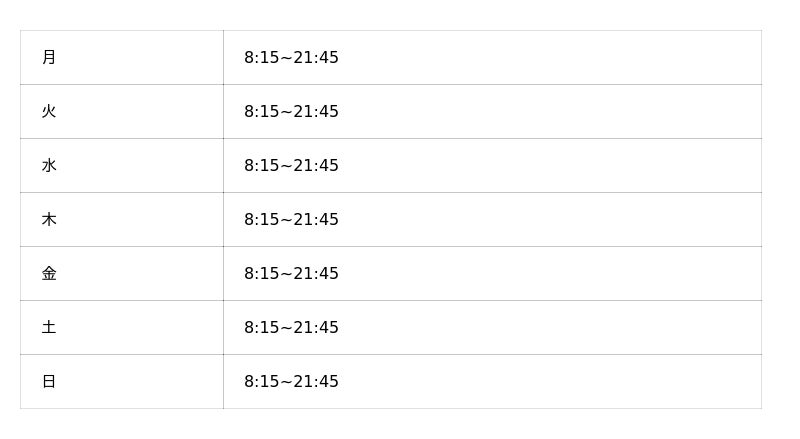The width and height of the screenshot is (800, 439).
Task: Click blank area right of 日 row hours
Action: tap(550, 382)
